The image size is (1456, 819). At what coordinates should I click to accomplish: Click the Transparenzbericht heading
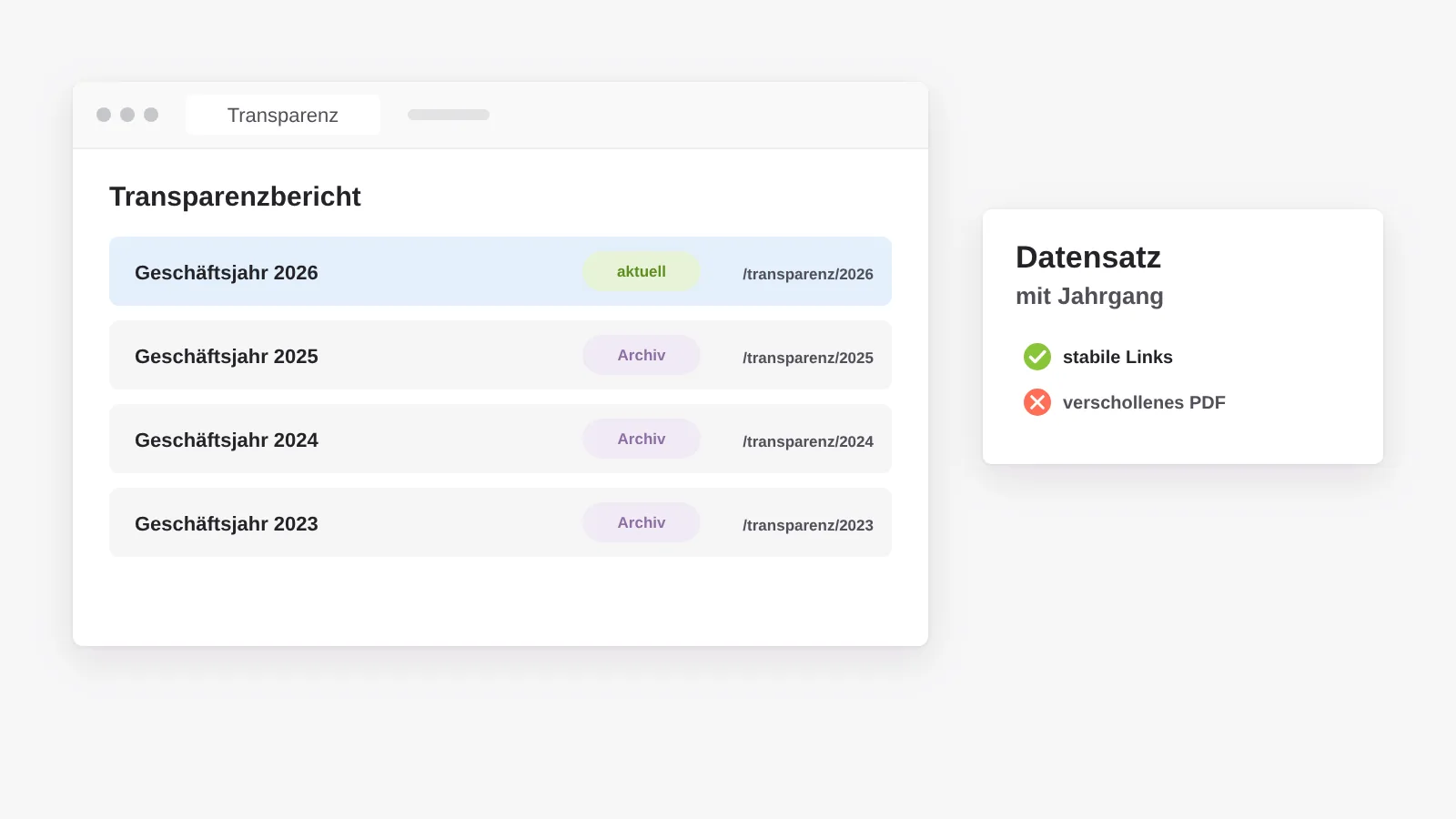pyautogui.click(x=235, y=197)
